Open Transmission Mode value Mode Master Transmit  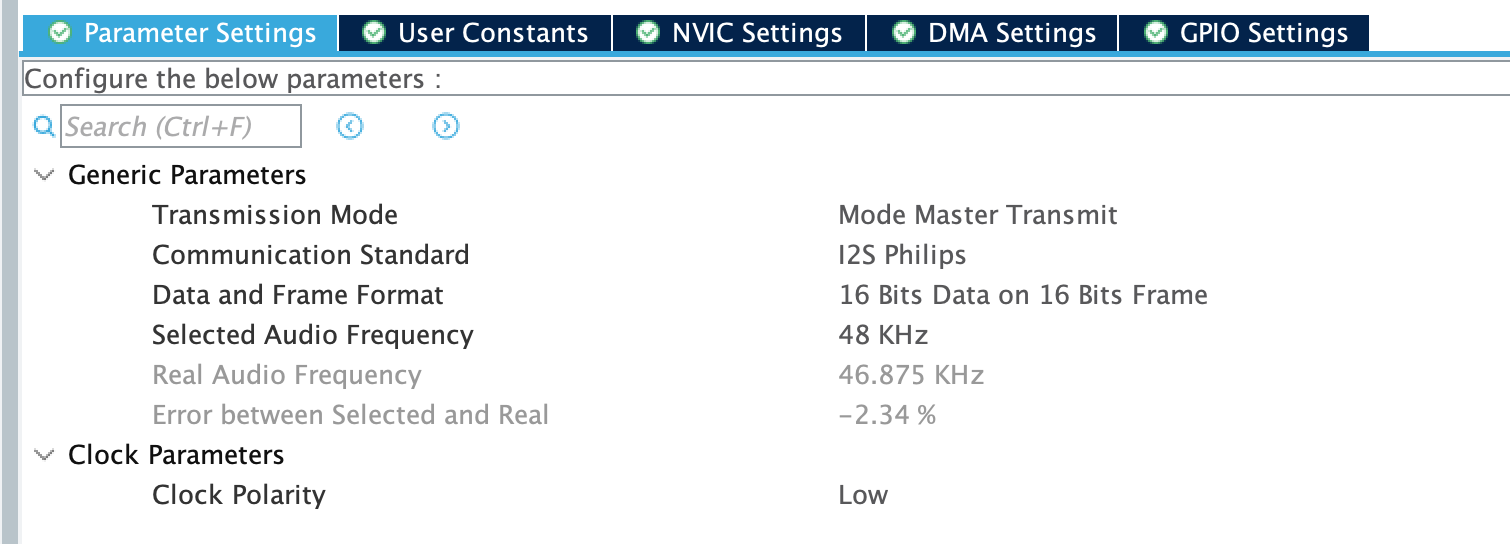click(977, 215)
